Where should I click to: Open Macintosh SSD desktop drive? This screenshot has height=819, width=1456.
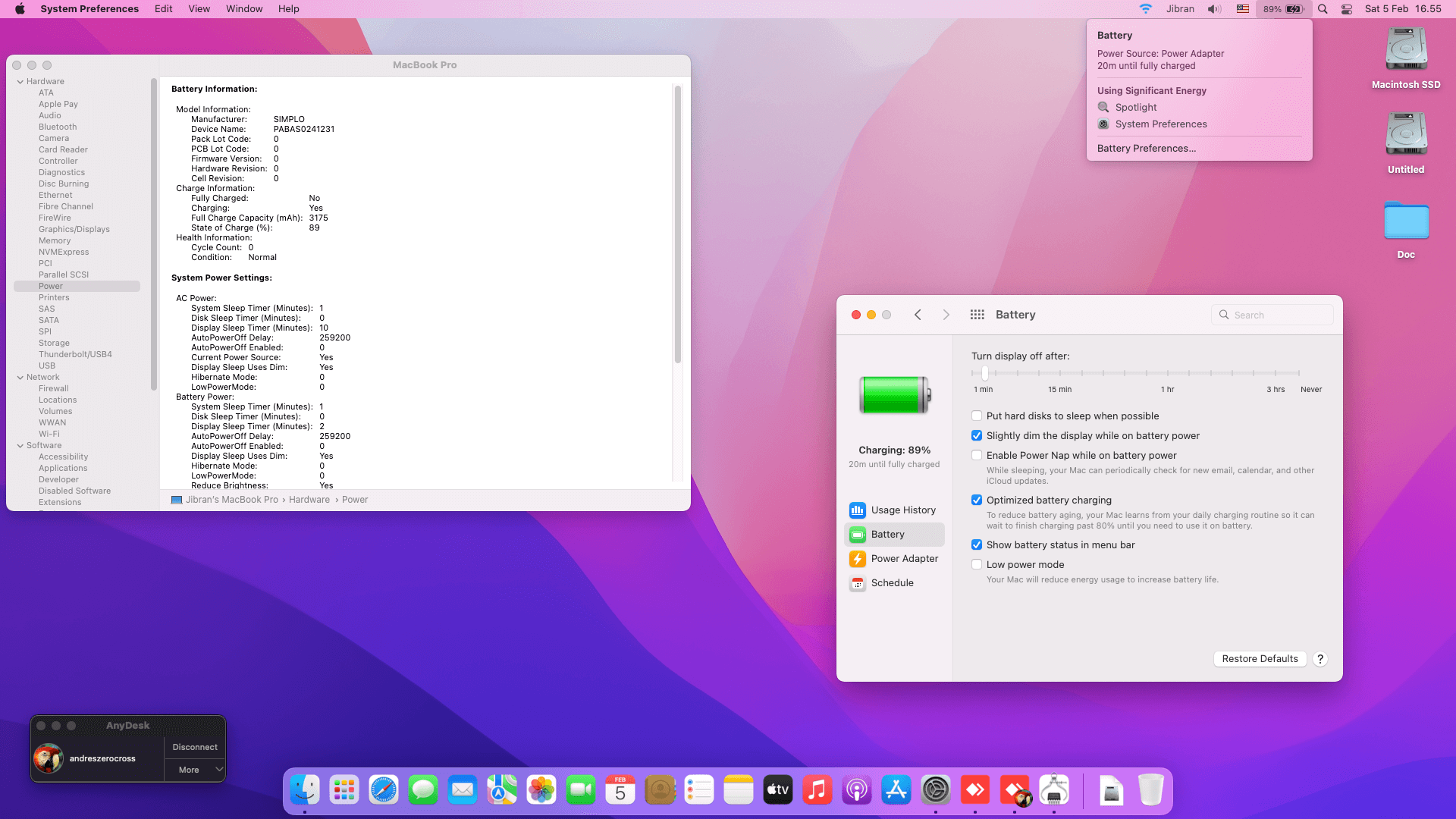tap(1406, 58)
